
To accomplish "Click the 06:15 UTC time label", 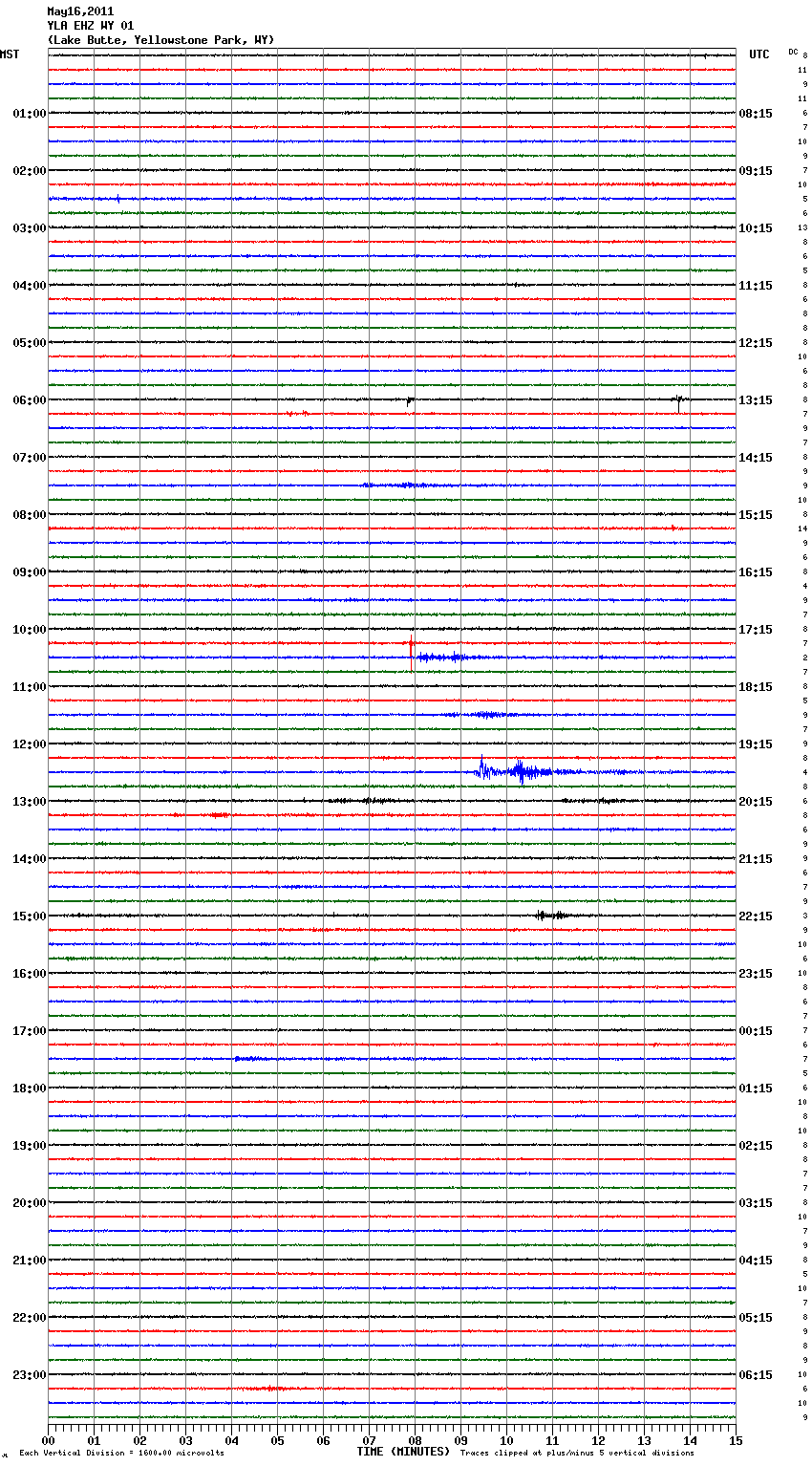I will (x=756, y=1375).
